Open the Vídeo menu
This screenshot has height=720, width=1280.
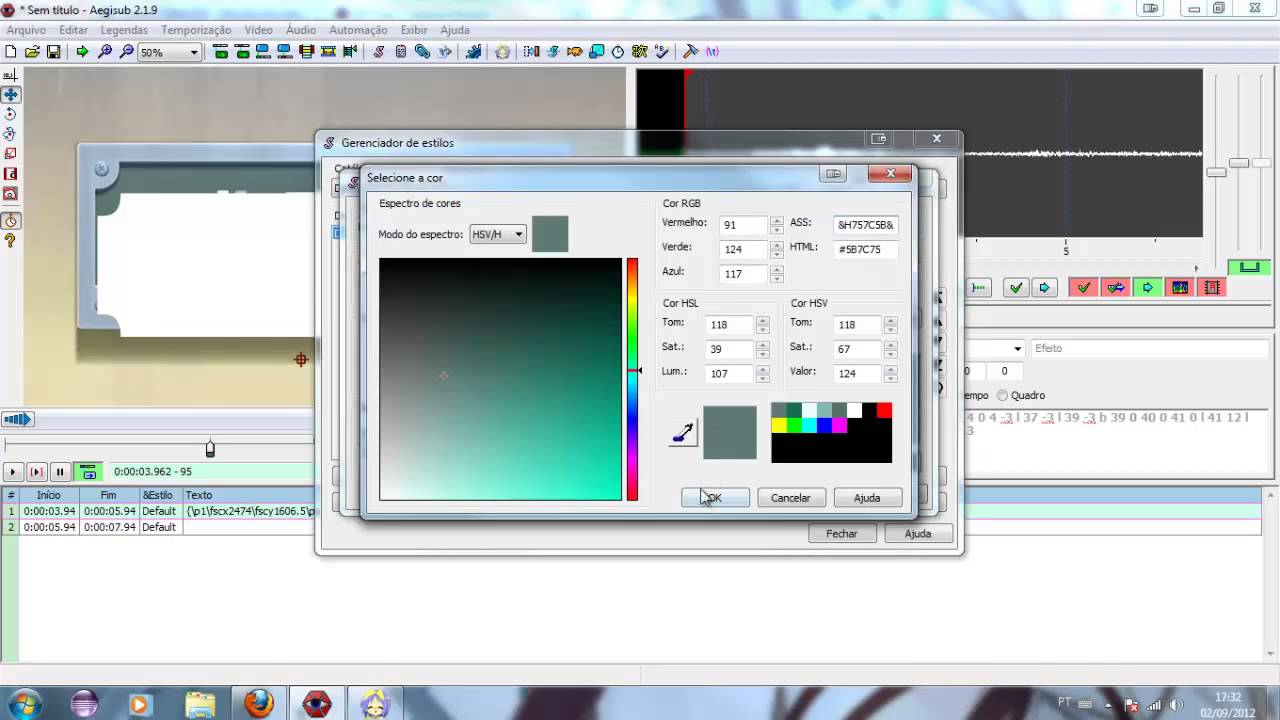(258, 30)
